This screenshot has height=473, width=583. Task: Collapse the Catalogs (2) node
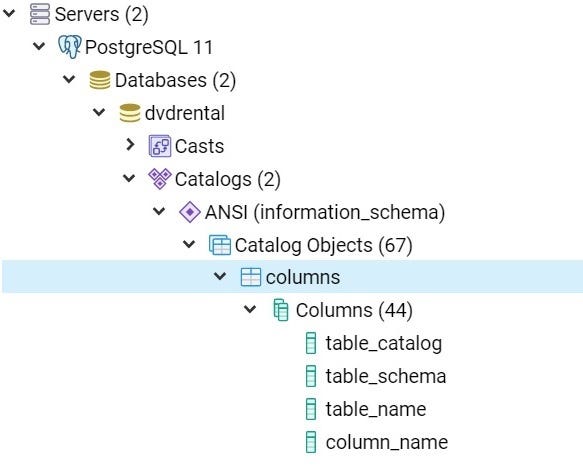click(x=129, y=178)
